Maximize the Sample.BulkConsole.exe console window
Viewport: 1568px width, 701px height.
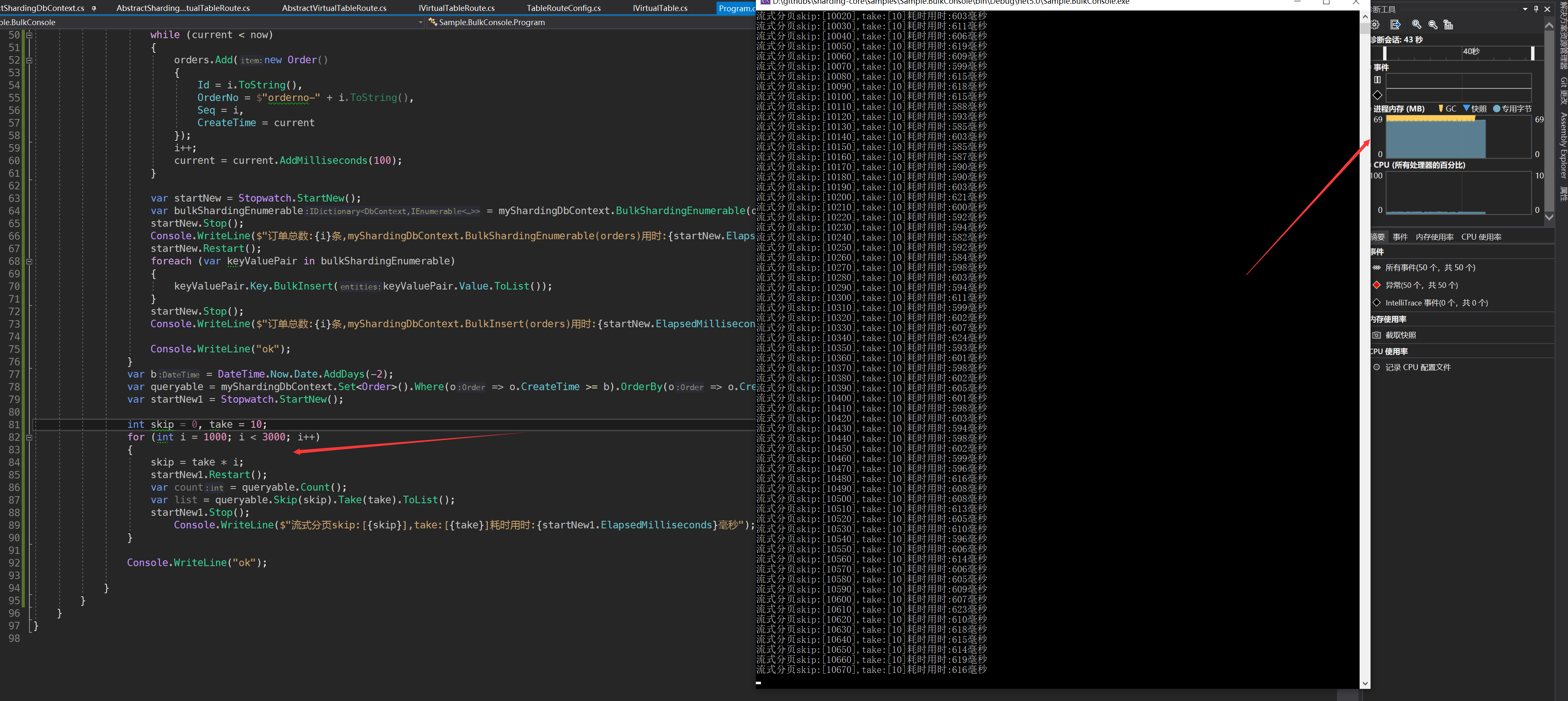pos(1327,3)
